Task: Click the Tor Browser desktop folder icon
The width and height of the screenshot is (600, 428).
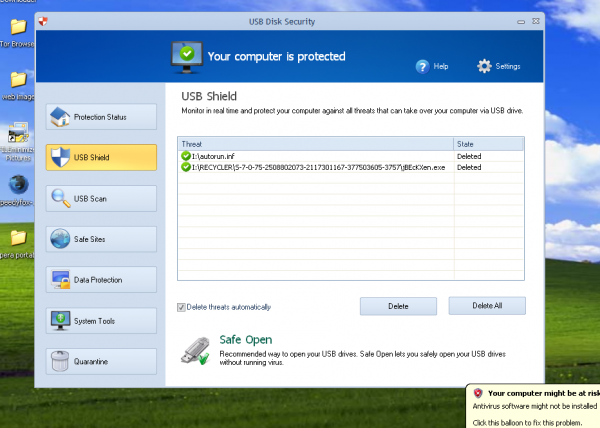Action: (x=18, y=27)
